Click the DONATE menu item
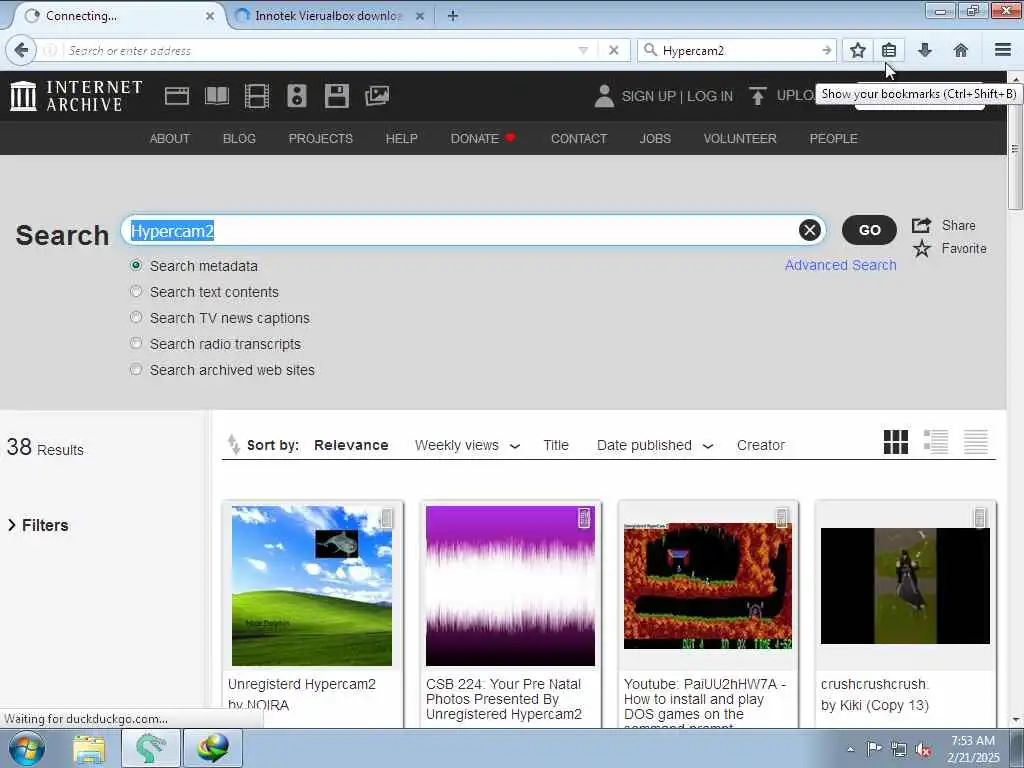The image size is (1024, 768). pyautogui.click(x=483, y=138)
